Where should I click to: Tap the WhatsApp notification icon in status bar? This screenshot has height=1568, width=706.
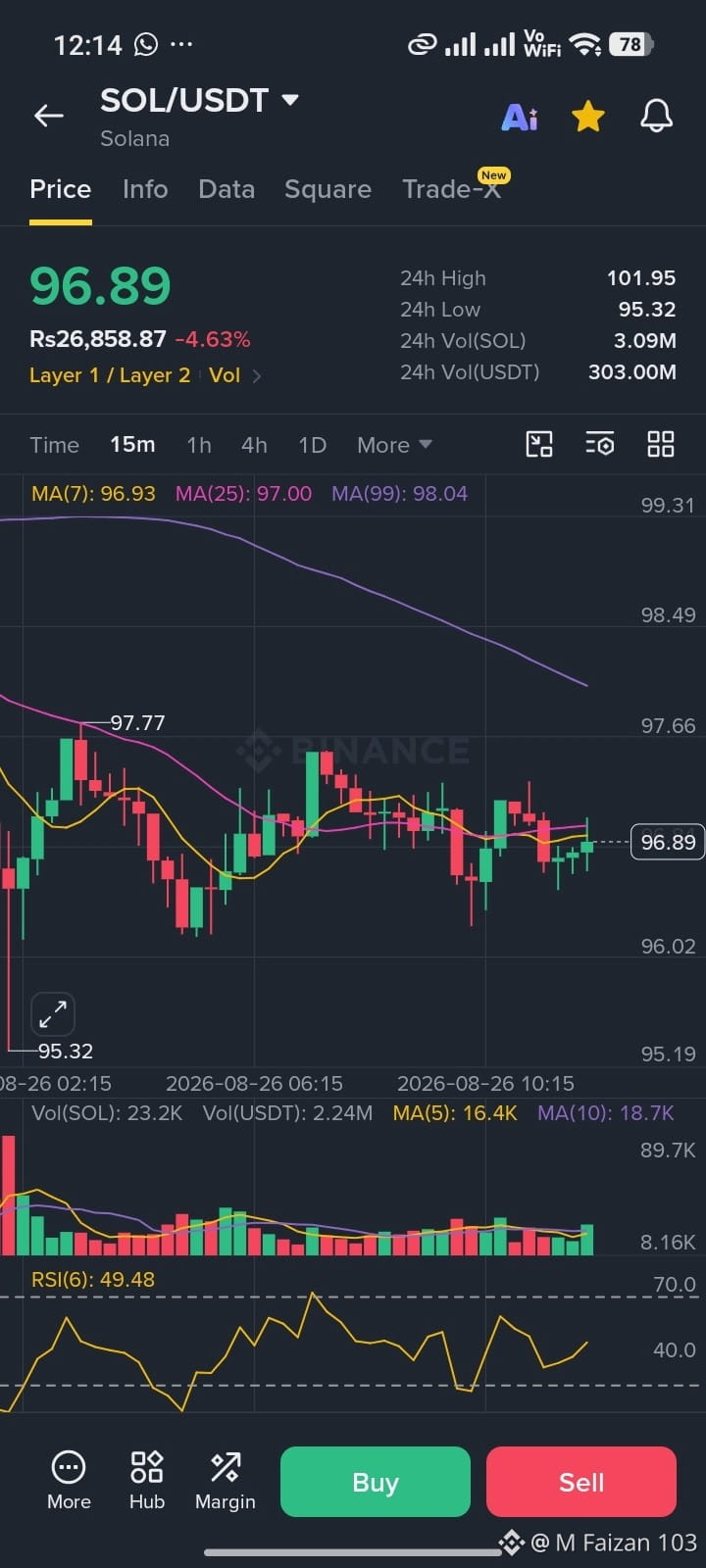coord(146,44)
